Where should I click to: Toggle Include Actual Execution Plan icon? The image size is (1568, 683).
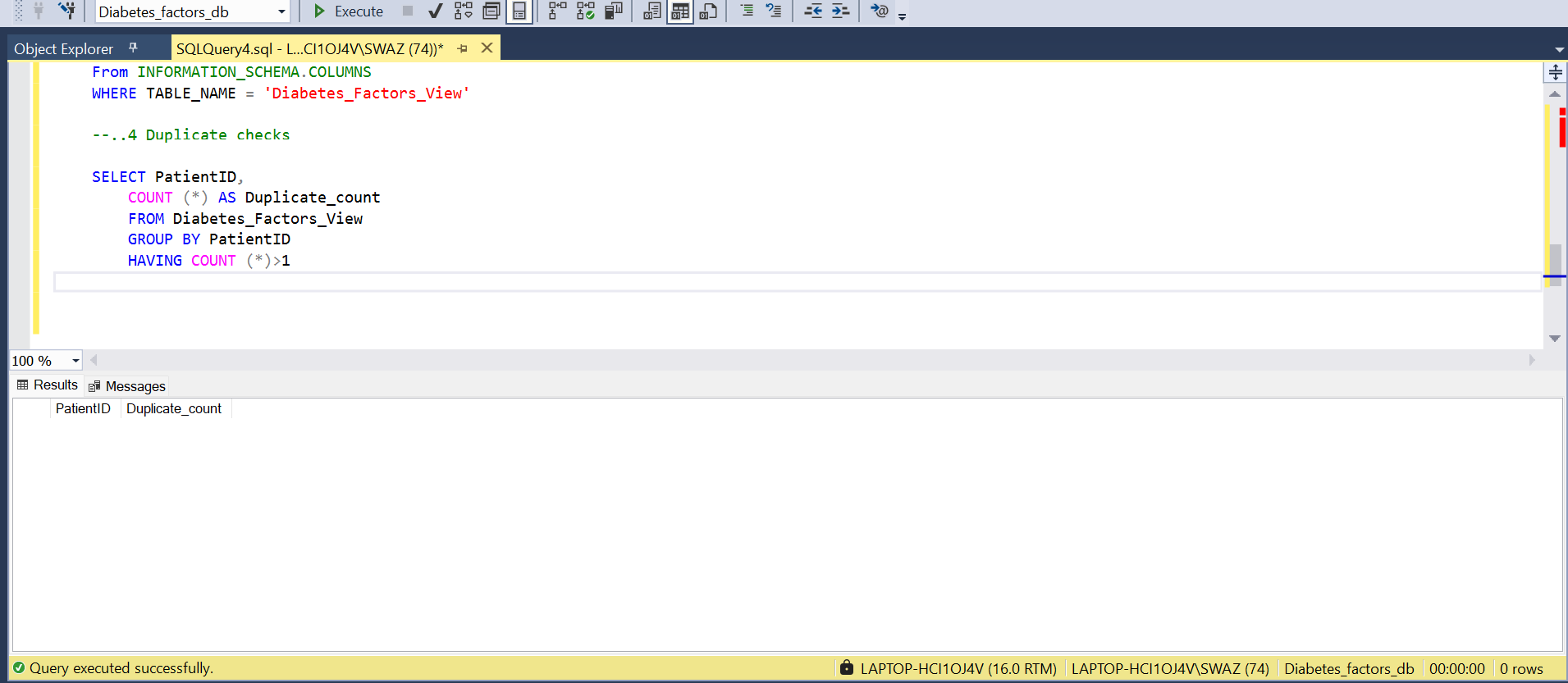[558, 11]
